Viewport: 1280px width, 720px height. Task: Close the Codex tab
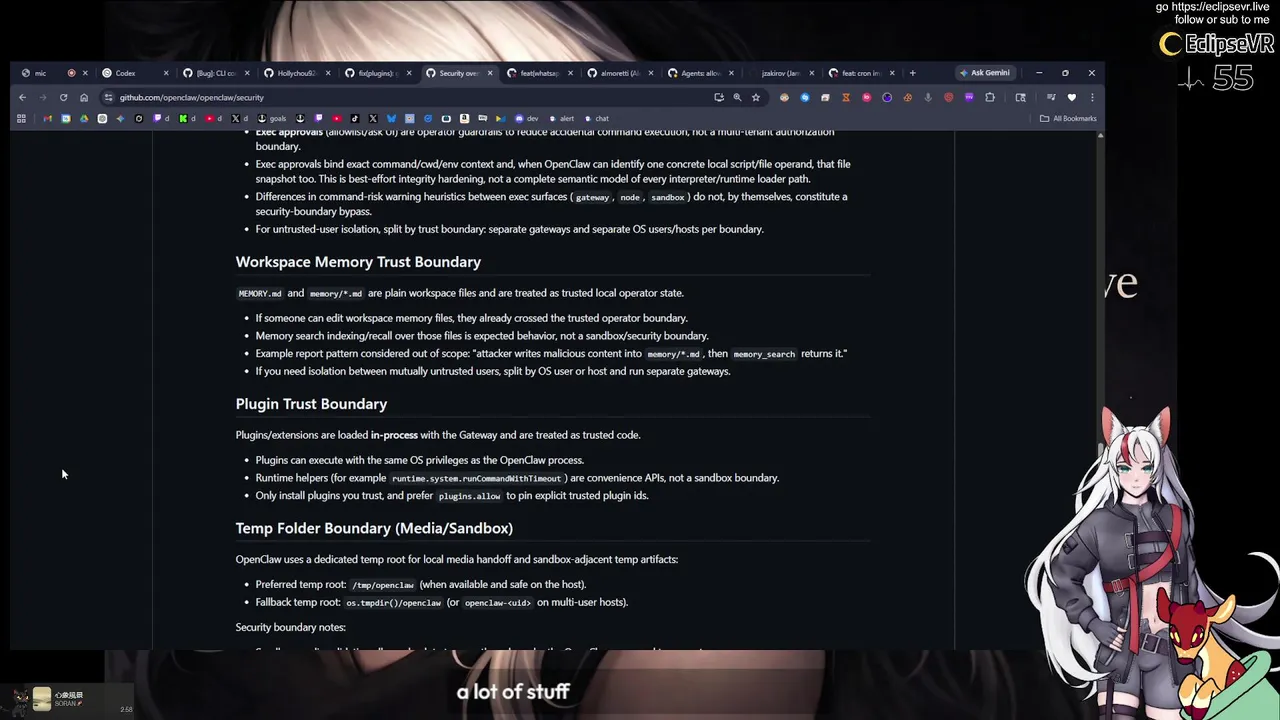[166, 72]
